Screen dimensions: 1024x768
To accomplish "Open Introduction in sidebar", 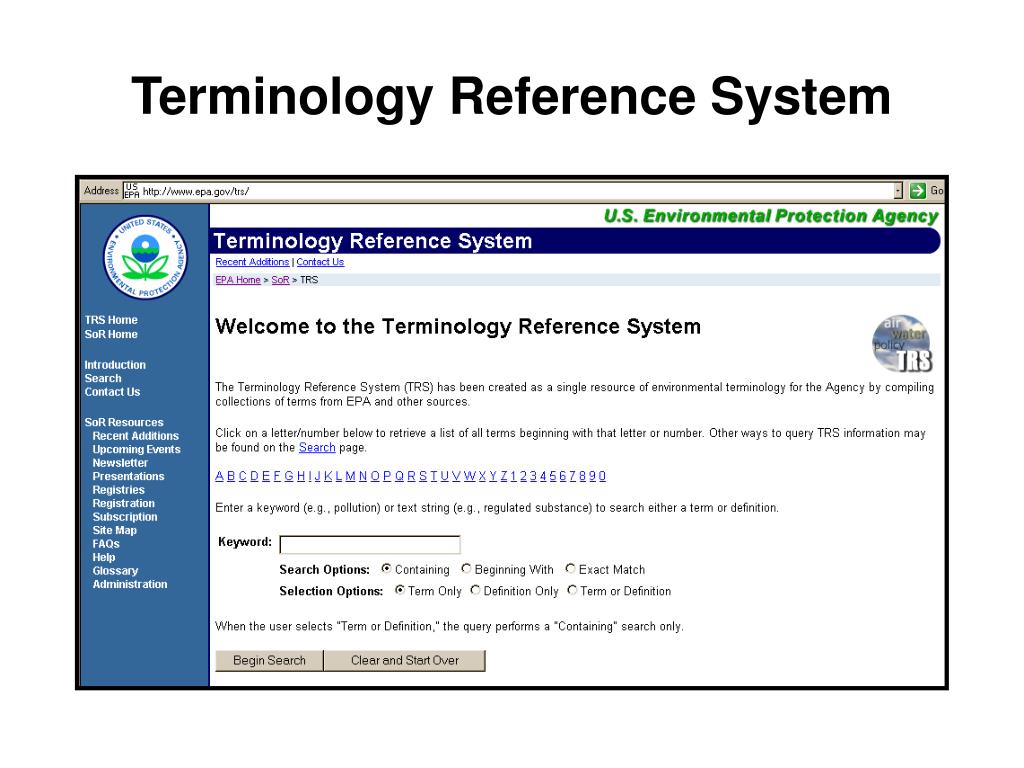I will (x=115, y=365).
